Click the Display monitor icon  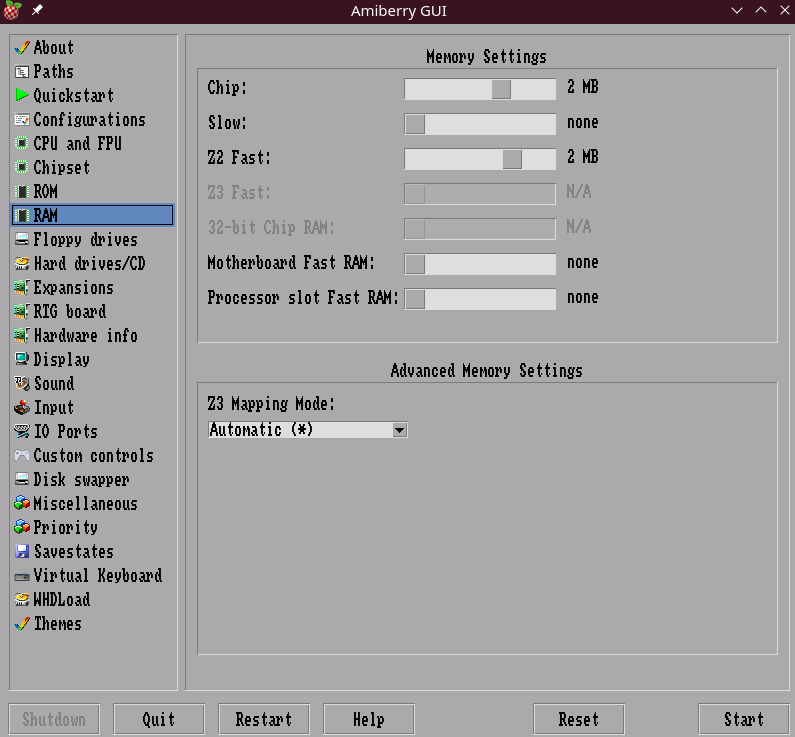(22, 359)
